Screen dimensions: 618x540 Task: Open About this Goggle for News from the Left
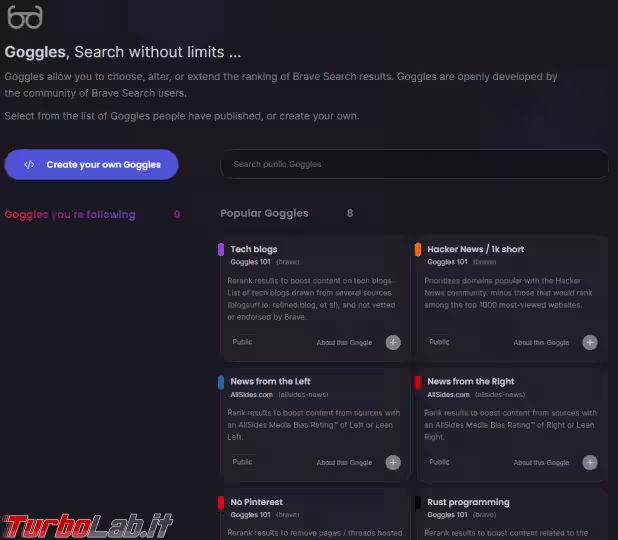(344, 462)
